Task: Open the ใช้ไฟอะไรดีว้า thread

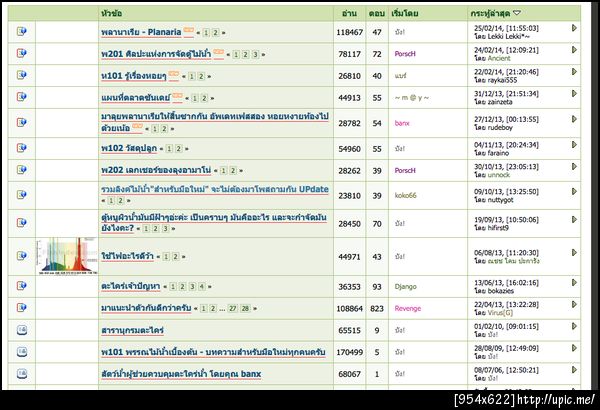Action: (127, 256)
